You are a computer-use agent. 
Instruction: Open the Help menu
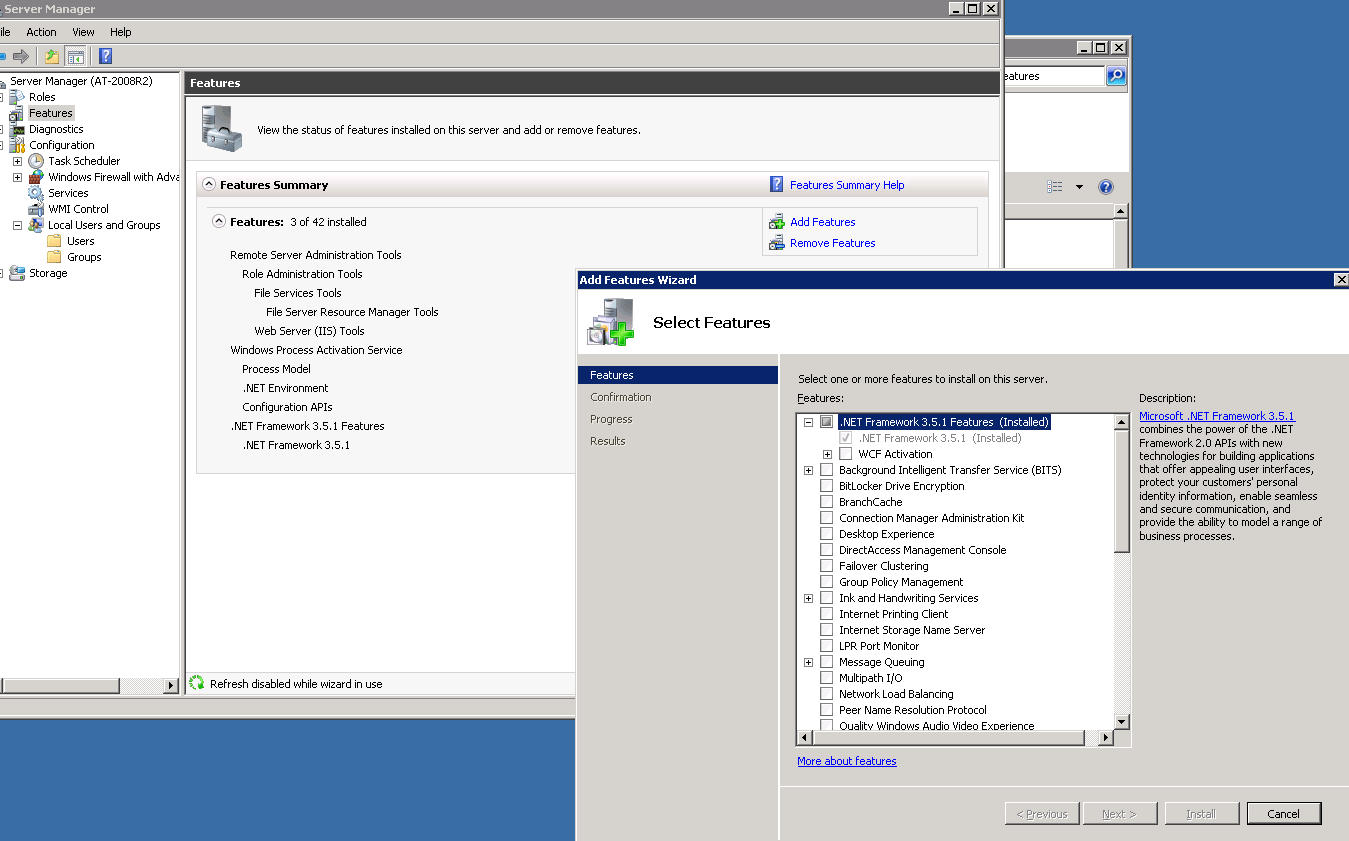[x=120, y=32]
